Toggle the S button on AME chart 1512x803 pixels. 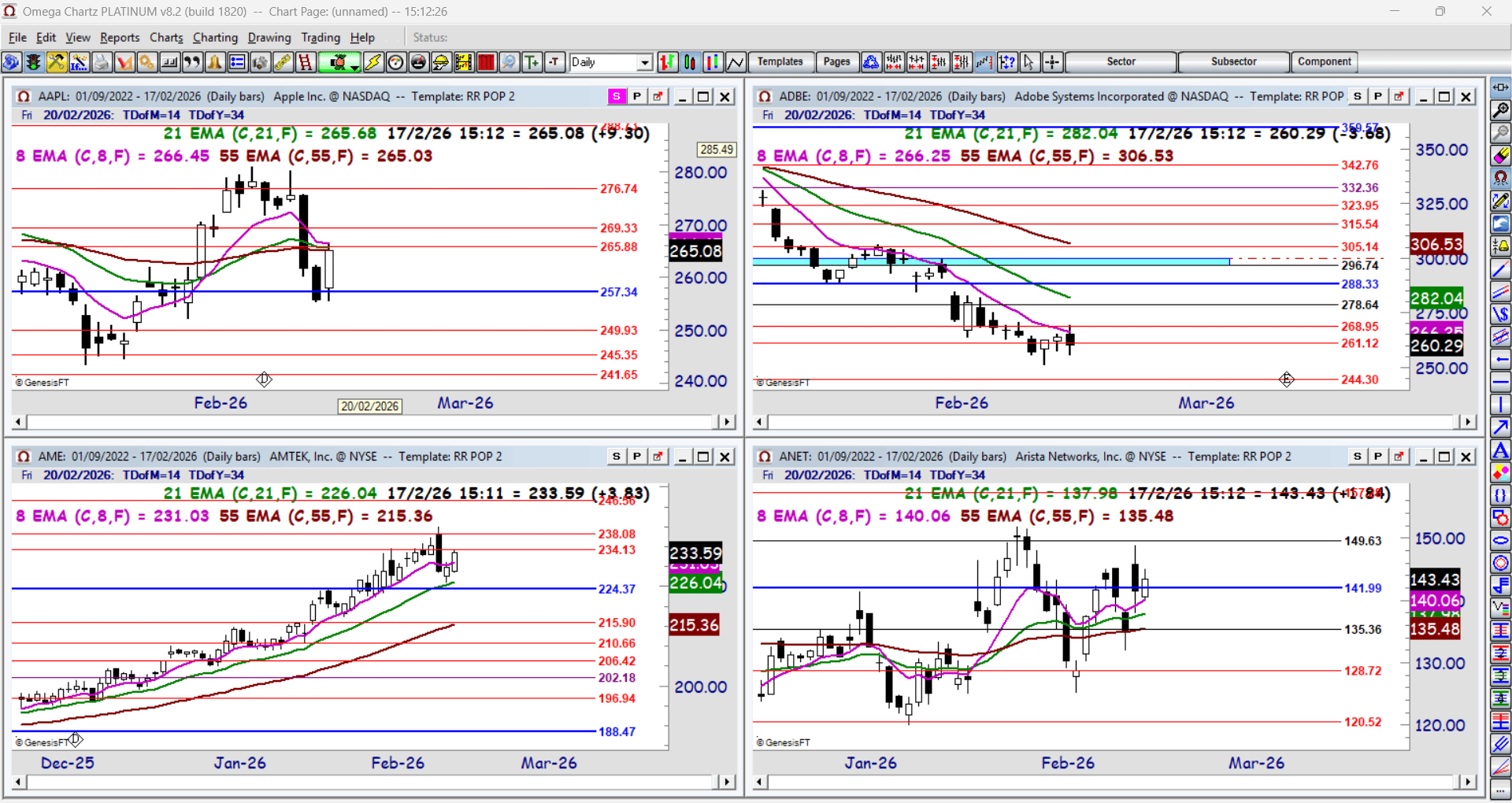point(617,457)
